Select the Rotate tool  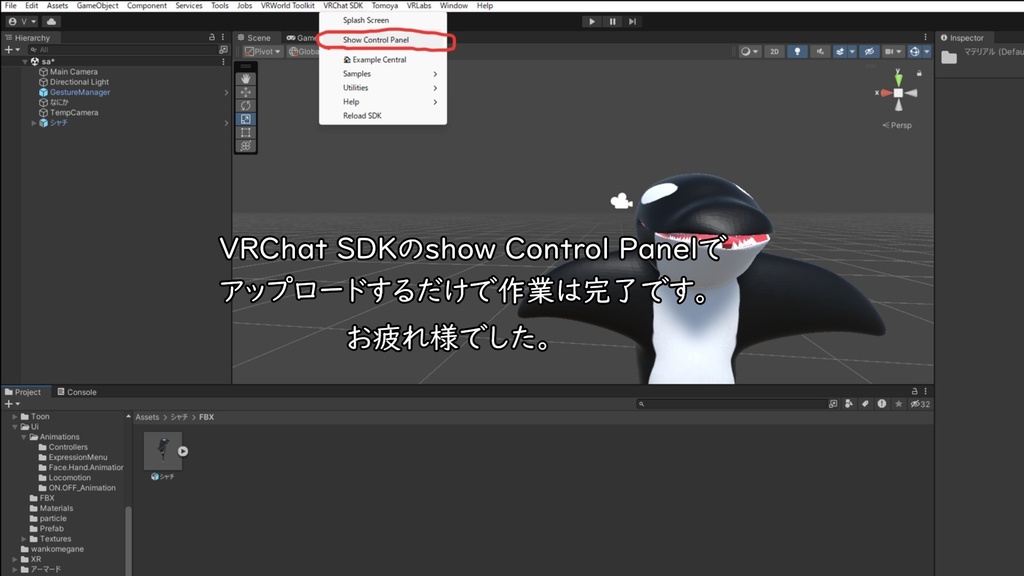pyautogui.click(x=245, y=104)
